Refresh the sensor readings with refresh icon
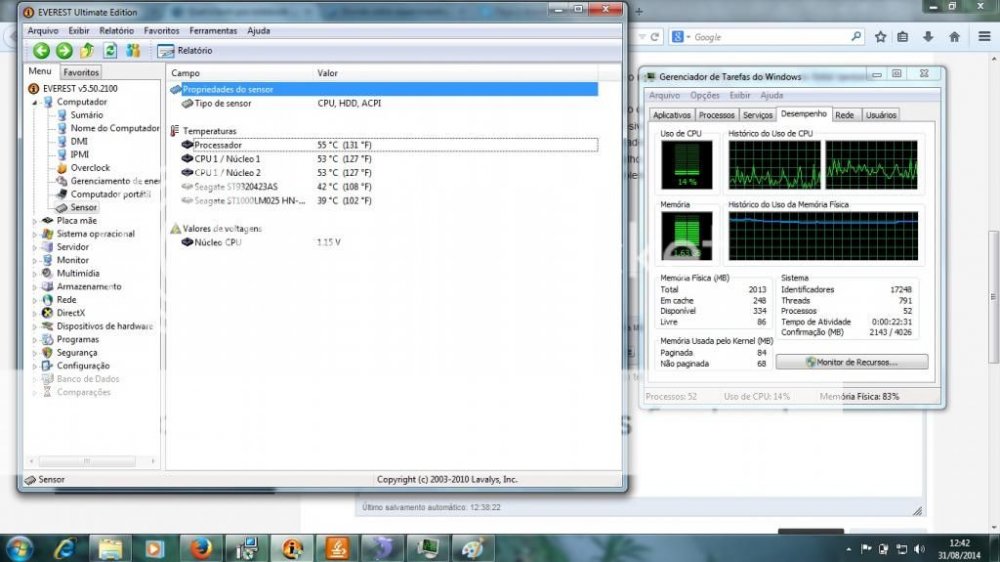 [110, 51]
